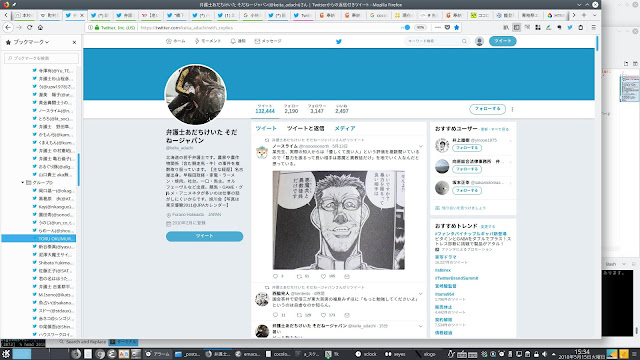The image size is (640, 360).
Task: Open the emacs item in taskbar
Action: (x=248, y=354)
